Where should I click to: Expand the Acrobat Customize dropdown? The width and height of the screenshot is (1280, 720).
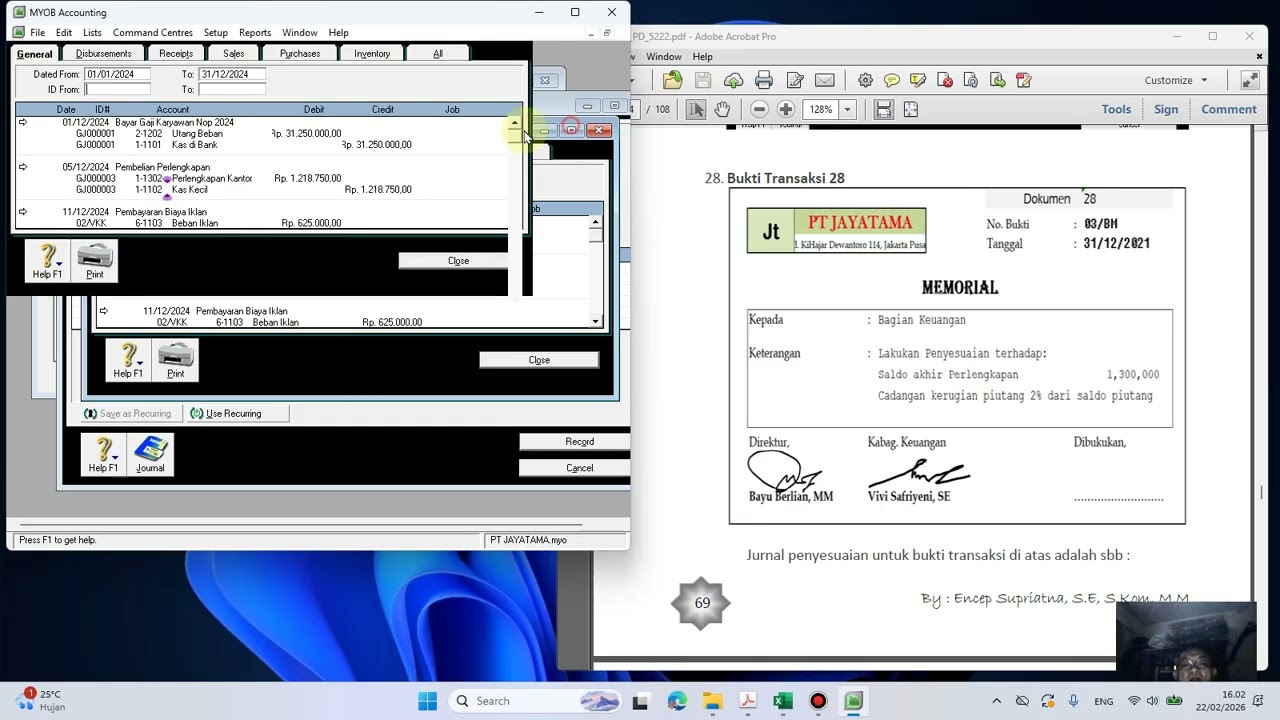pos(1176,80)
